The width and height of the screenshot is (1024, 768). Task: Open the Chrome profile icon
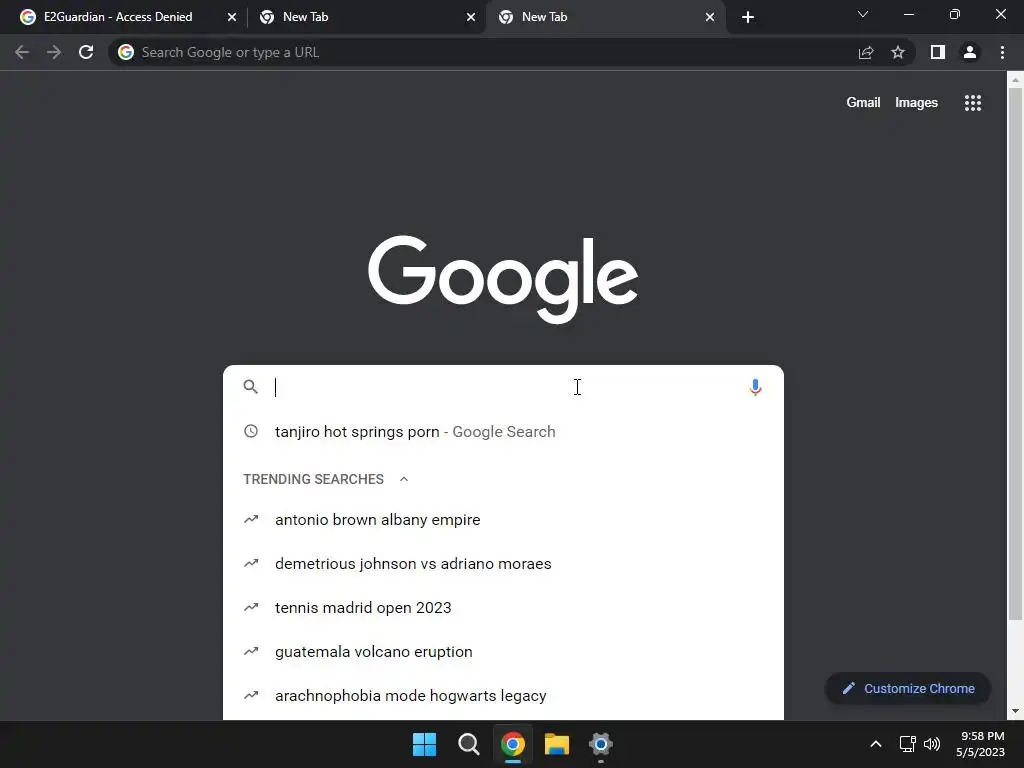click(970, 52)
